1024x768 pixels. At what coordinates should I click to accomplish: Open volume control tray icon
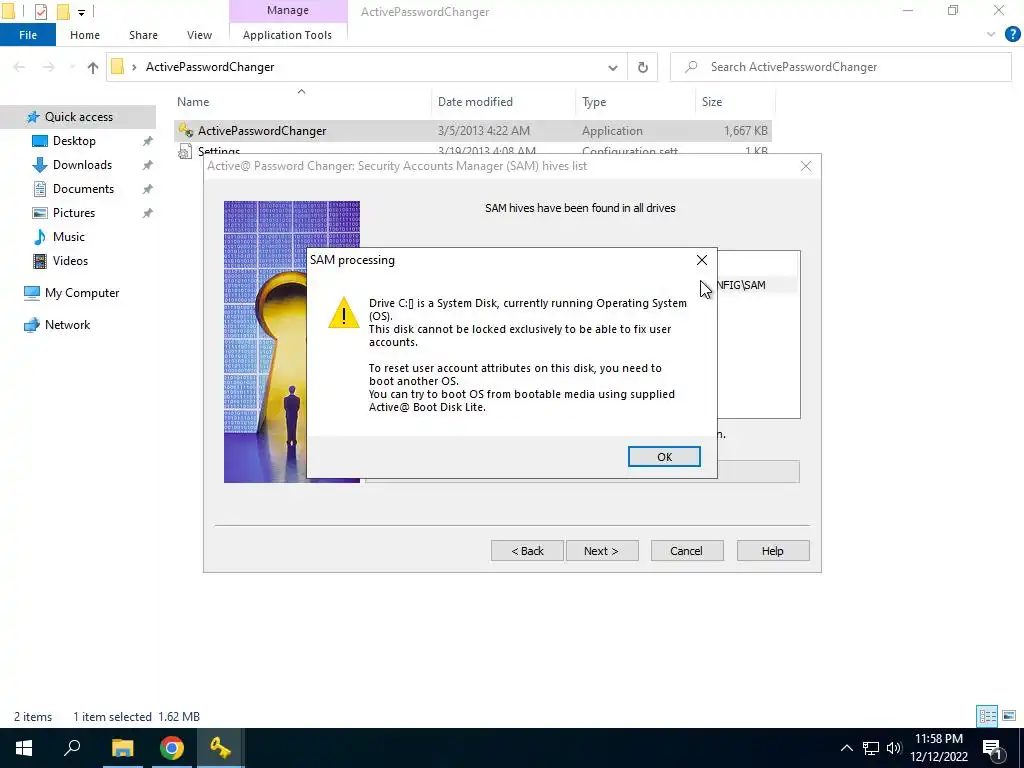pos(894,748)
